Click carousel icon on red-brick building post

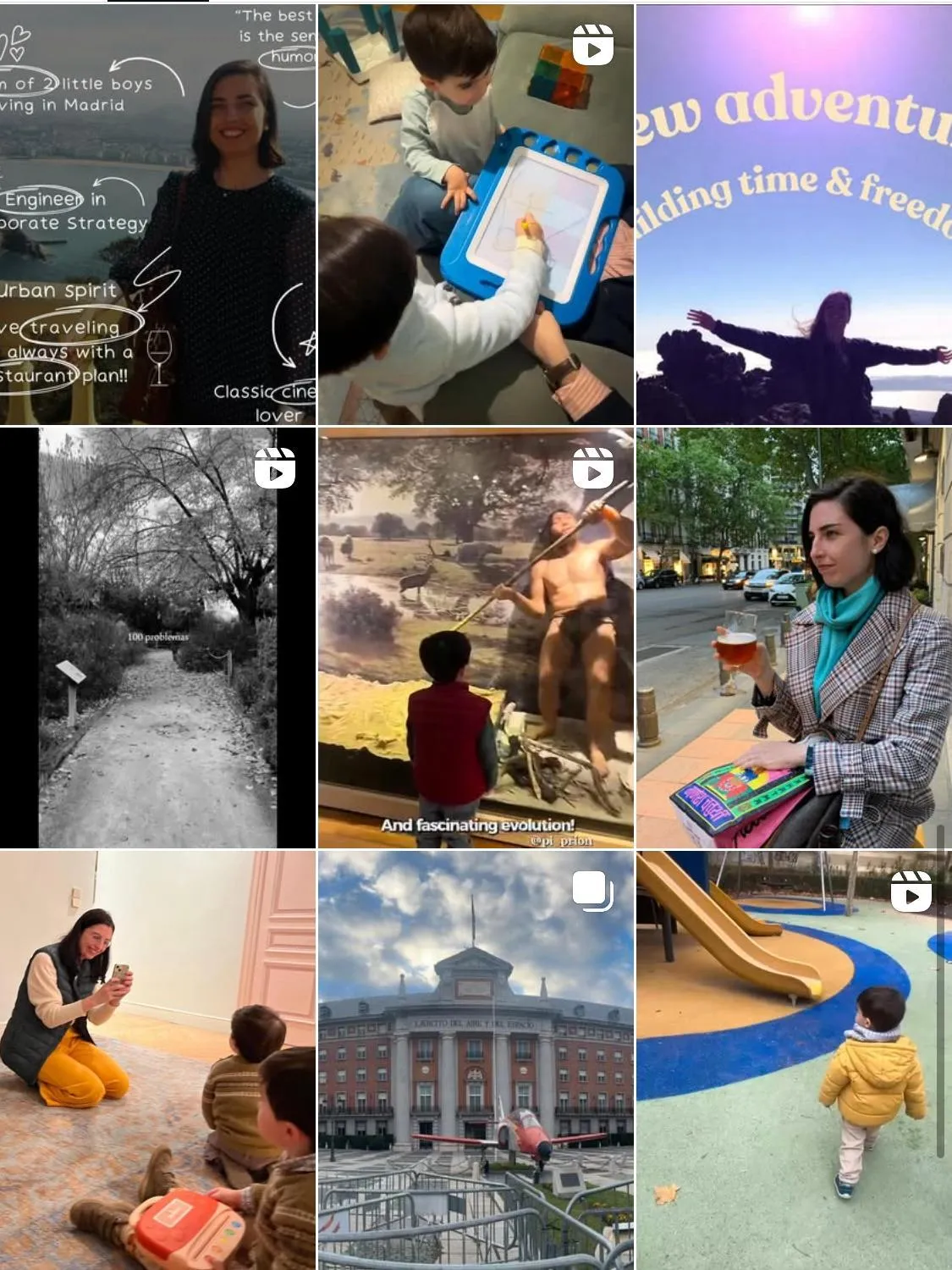tap(592, 892)
